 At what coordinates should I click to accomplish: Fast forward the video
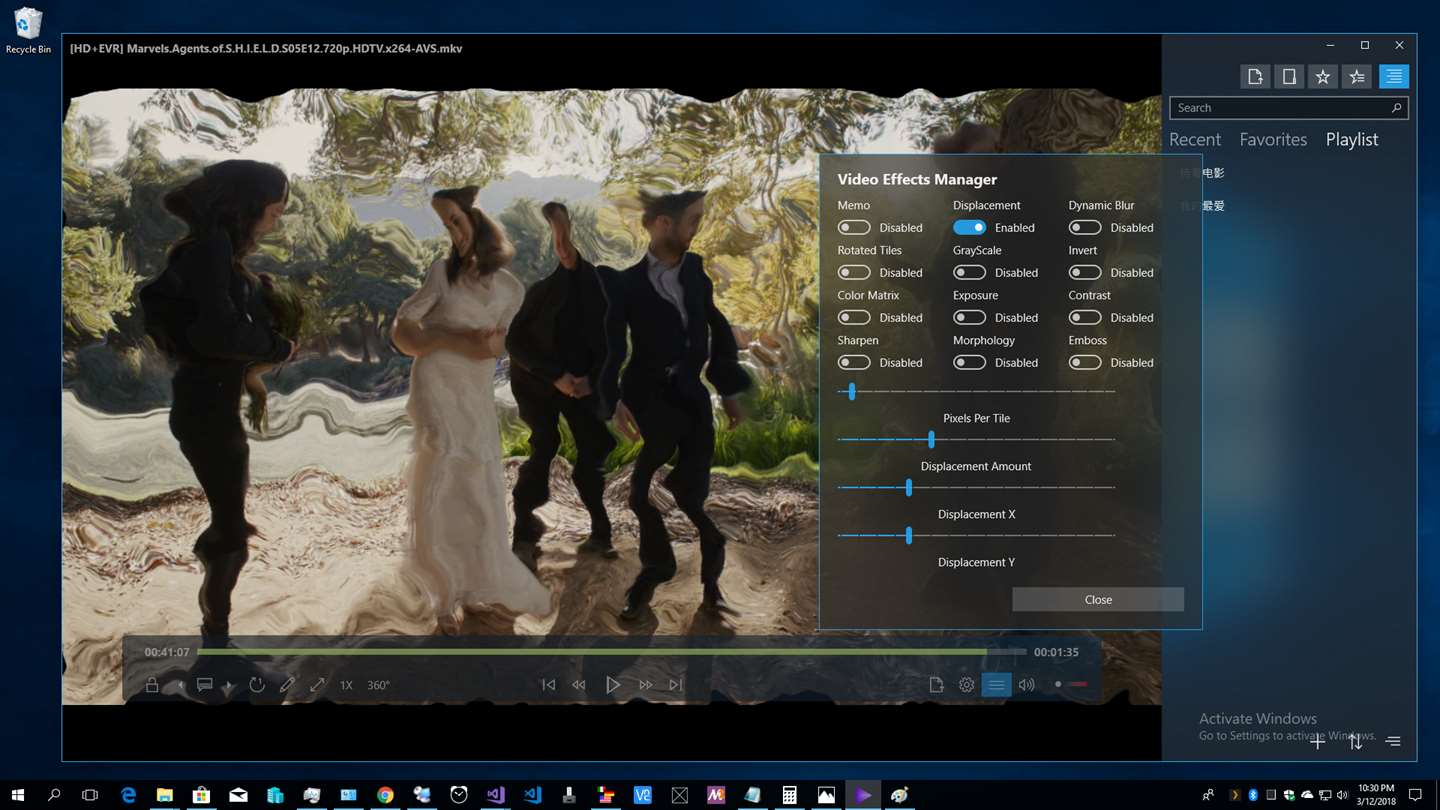pos(646,685)
